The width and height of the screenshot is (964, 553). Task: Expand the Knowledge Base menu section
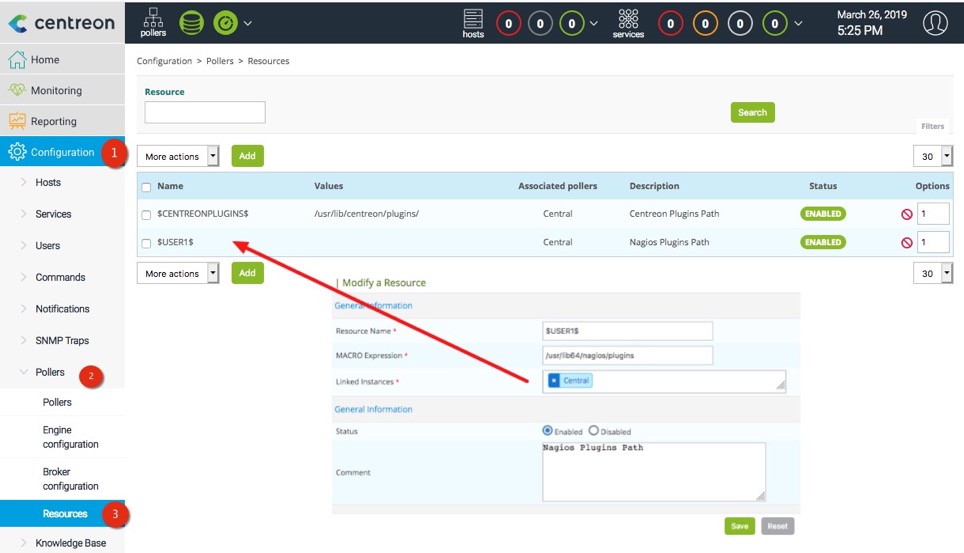tap(70, 543)
